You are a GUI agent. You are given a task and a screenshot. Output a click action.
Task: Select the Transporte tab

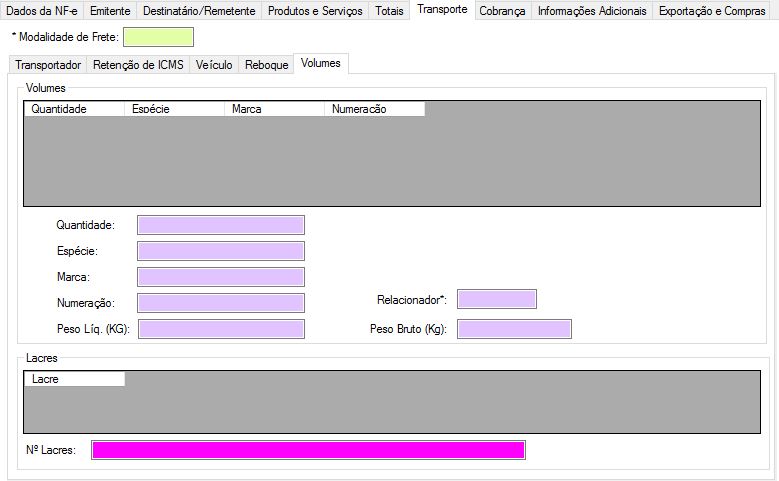(x=442, y=9)
